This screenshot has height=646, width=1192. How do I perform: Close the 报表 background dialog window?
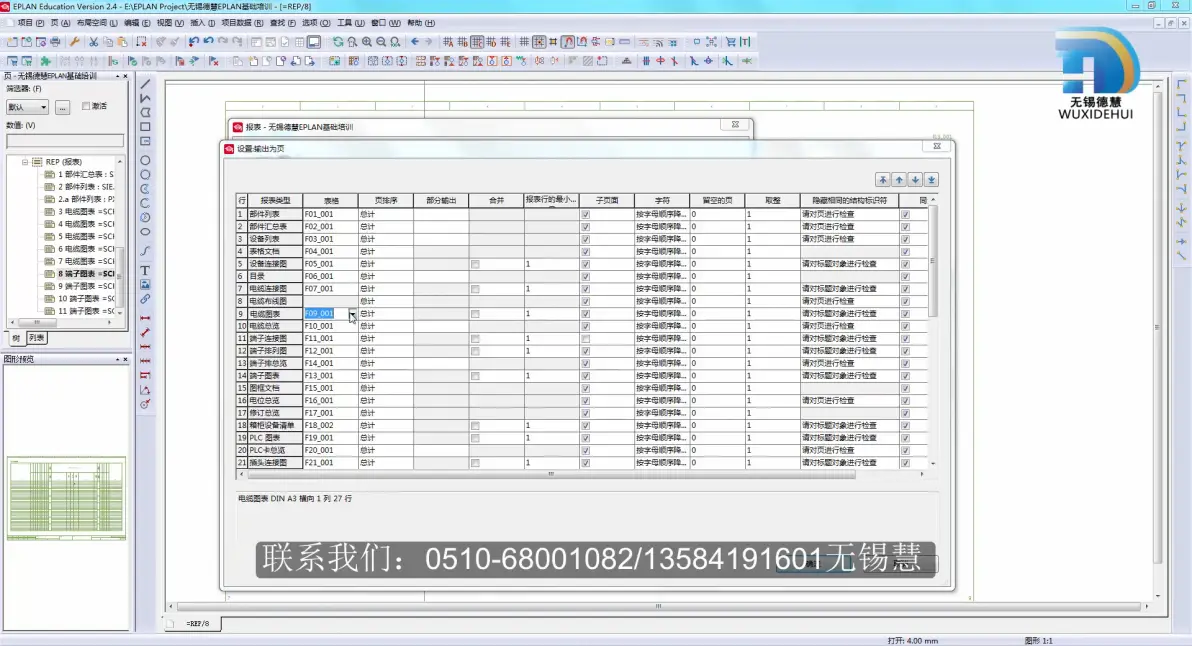click(x=735, y=125)
